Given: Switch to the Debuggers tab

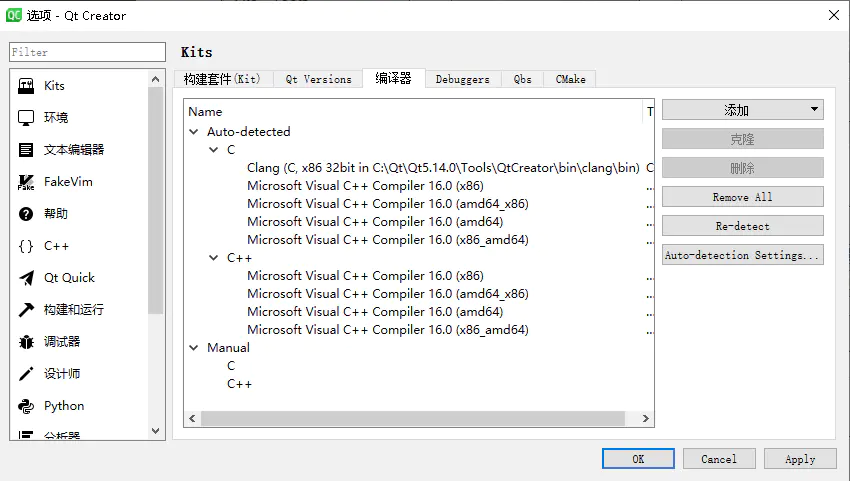Looking at the screenshot, I should 462,79.
